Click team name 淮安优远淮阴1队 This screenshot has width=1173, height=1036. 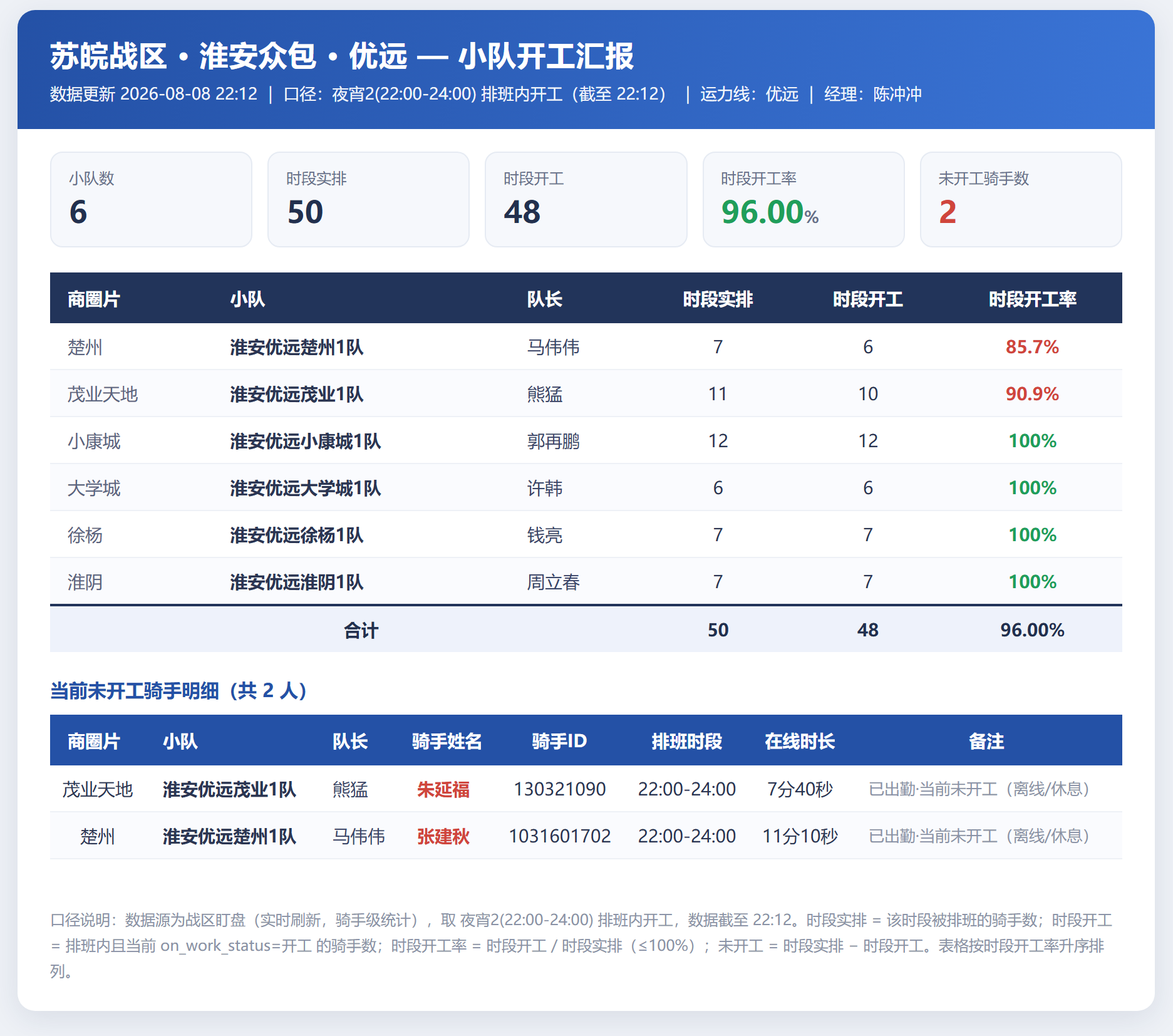coord(296,582)
